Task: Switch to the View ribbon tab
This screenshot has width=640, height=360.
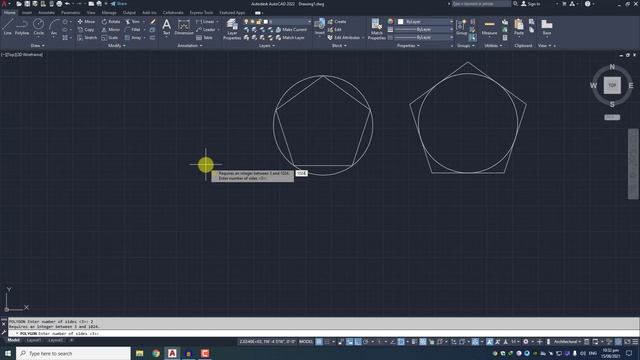Action: click(x=91, y=13)
